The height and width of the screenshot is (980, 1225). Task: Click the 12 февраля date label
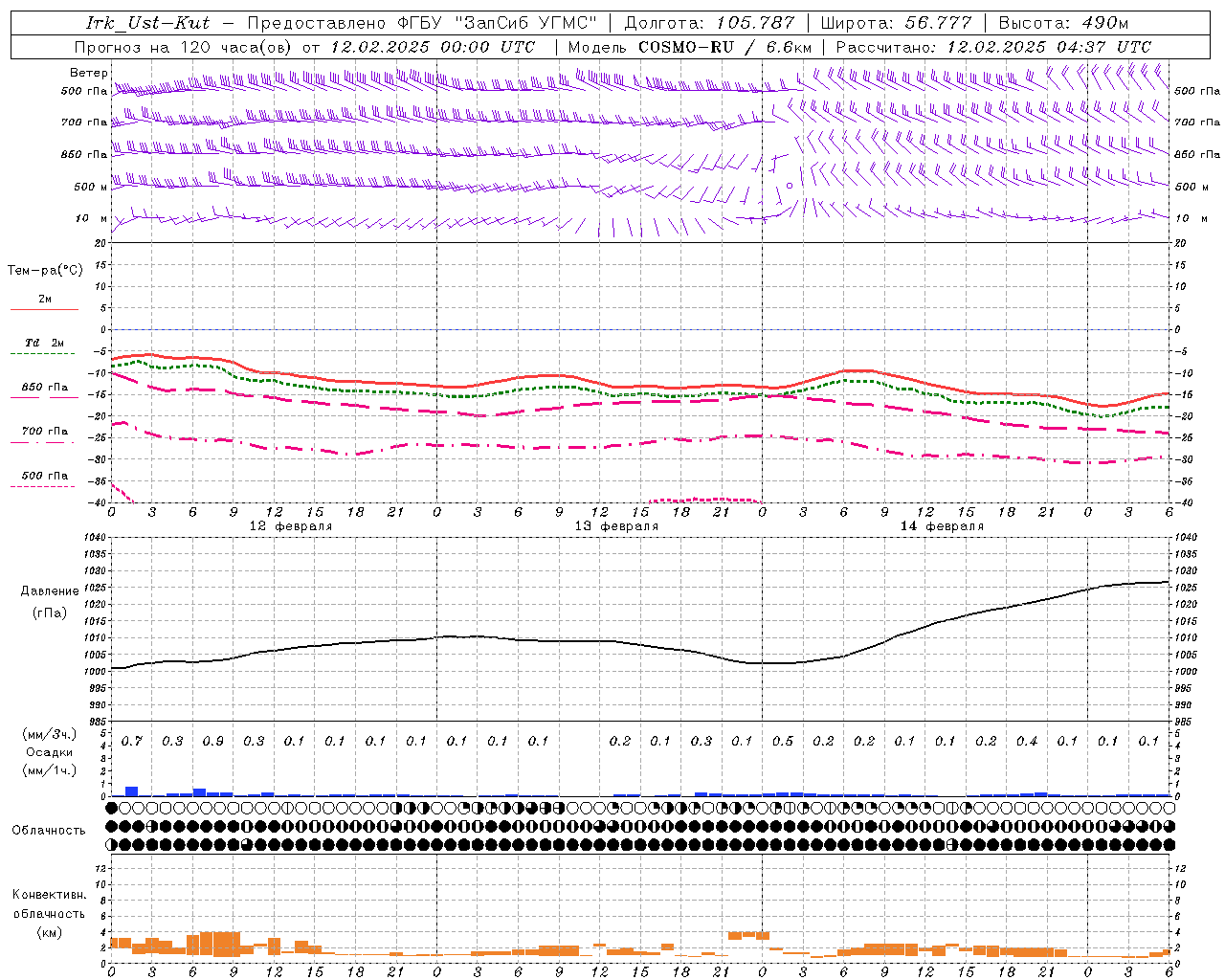click(291, 526)
